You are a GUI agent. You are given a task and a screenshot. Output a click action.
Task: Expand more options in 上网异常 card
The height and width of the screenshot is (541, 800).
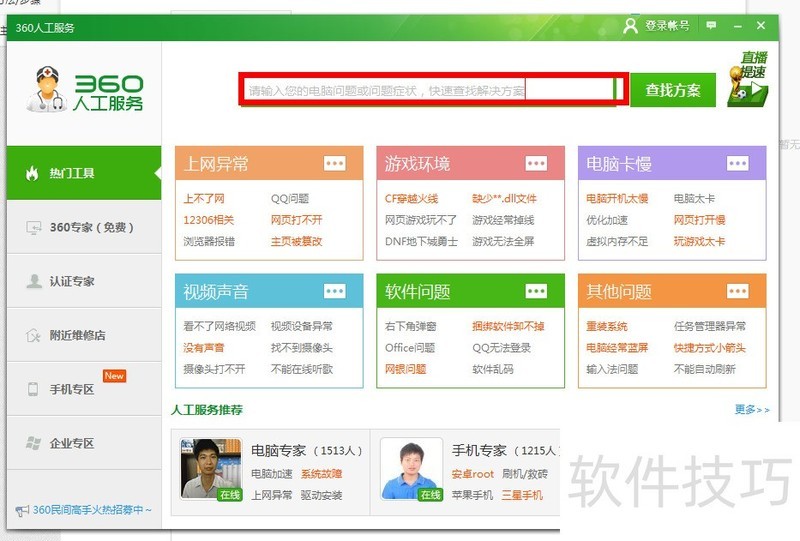(x=335, y=163)
